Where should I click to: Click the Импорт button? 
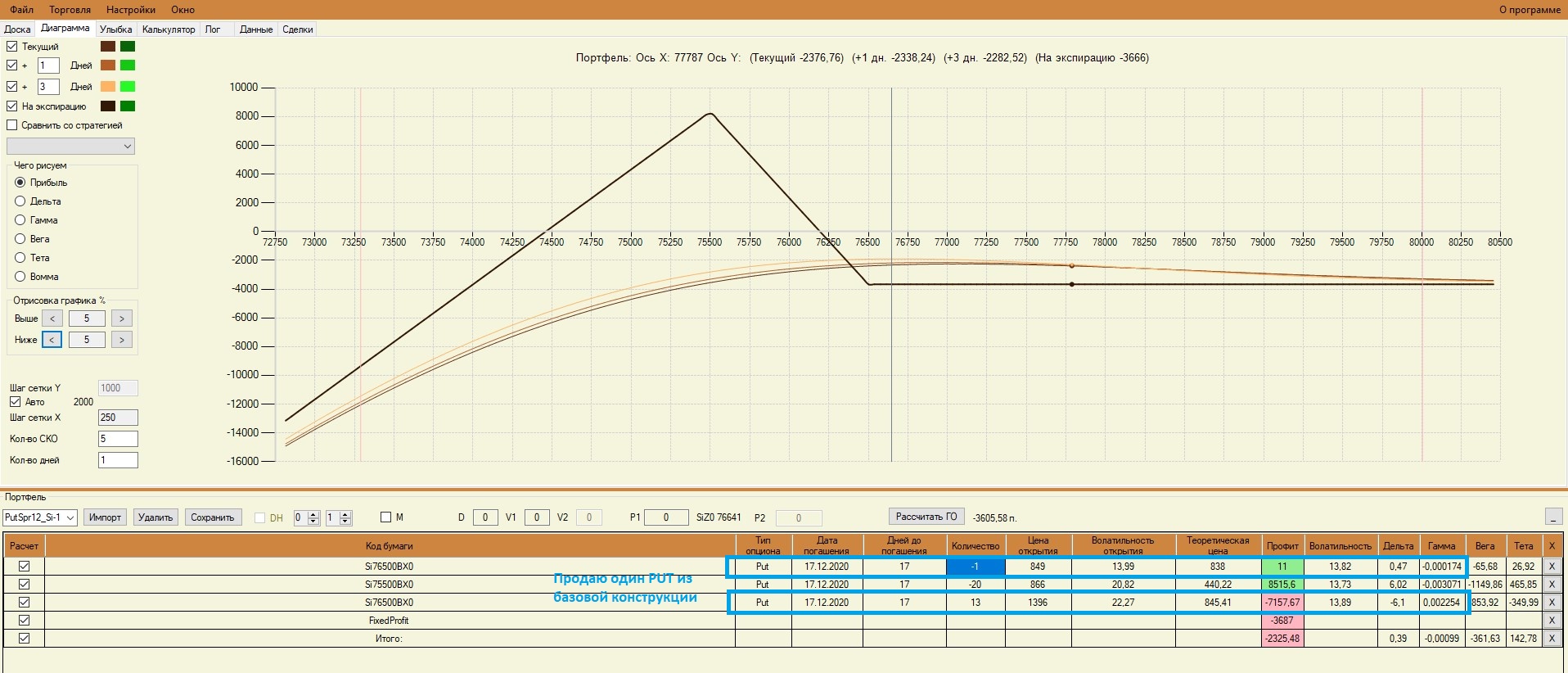(x=105, y=517)
